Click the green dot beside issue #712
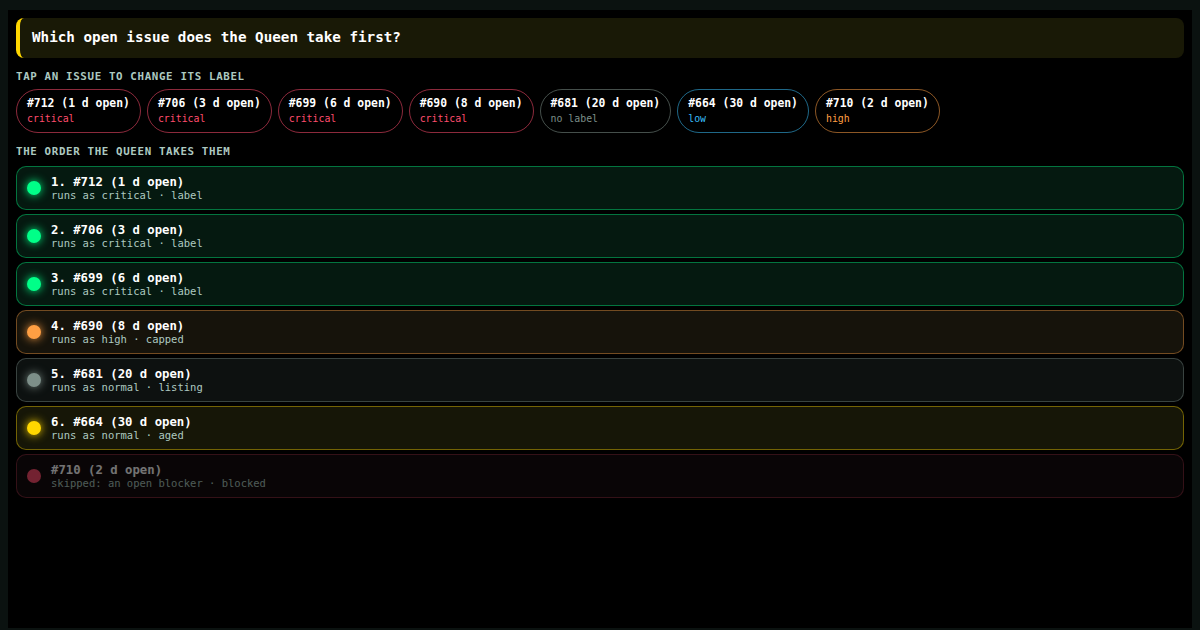The height and width of the screenshot is (630, 1200). tap(34, 188)
